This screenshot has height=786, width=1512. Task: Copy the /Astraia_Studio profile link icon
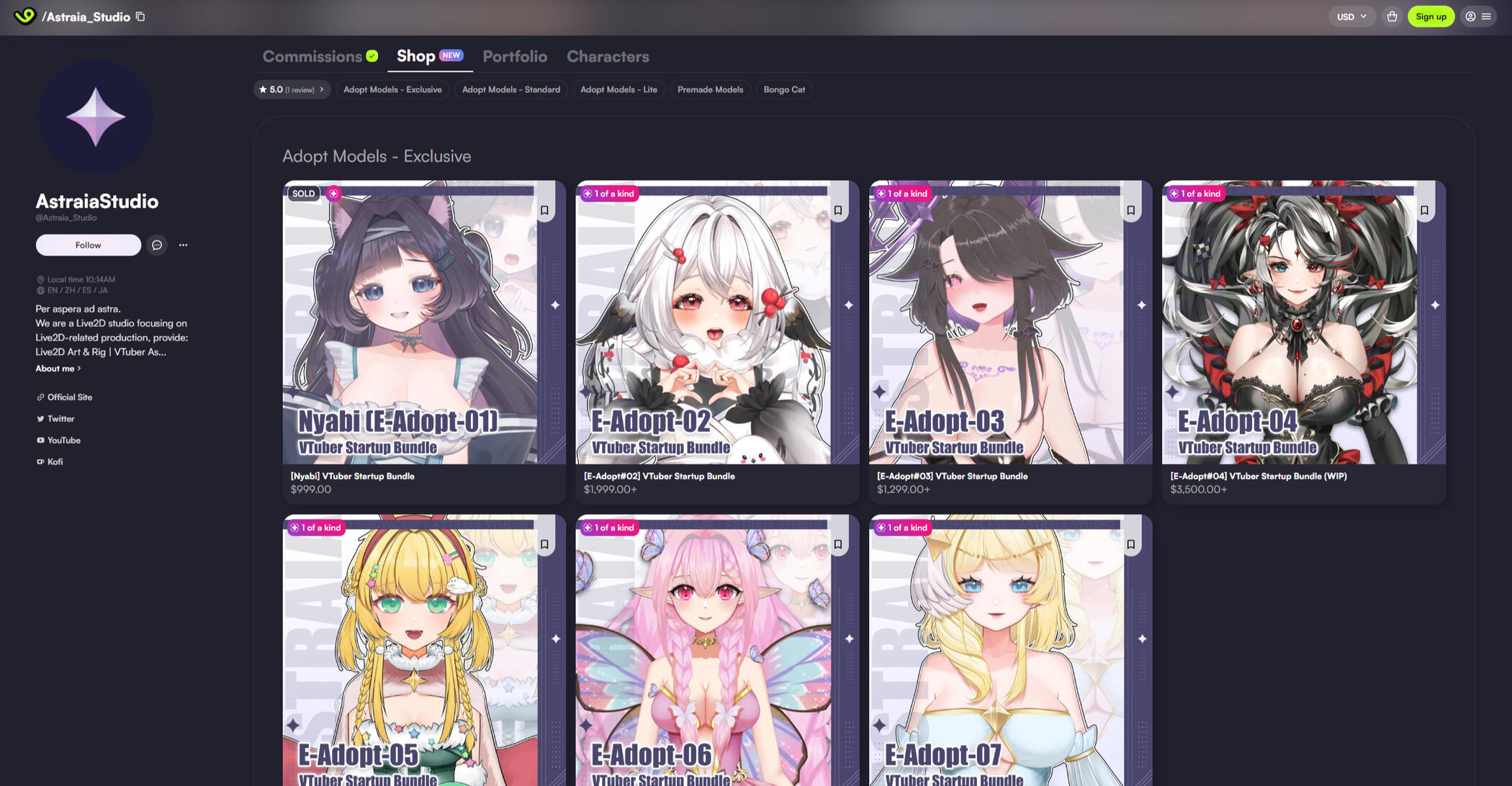[140, 17]
